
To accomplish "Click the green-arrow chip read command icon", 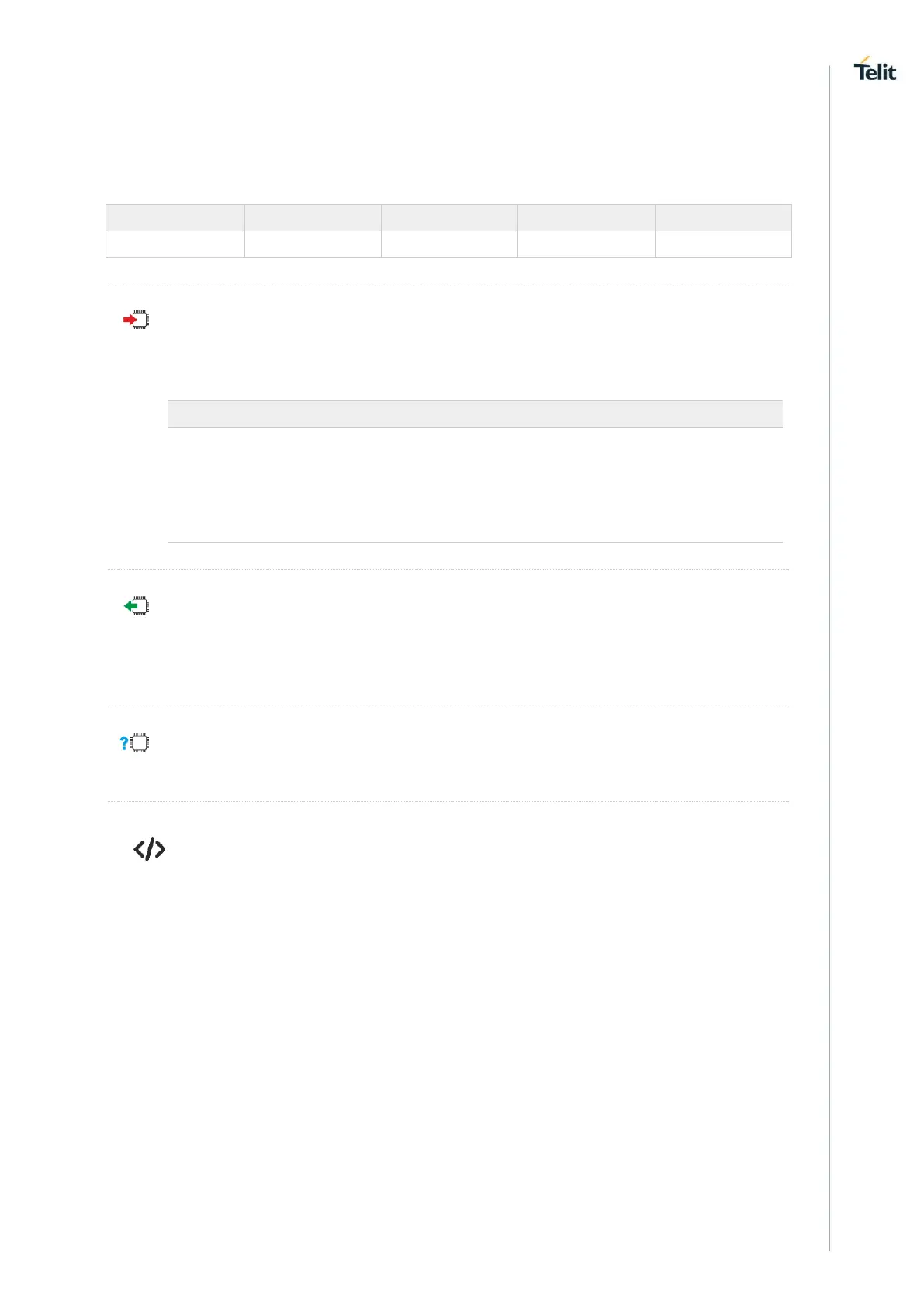I will [137, 606].
